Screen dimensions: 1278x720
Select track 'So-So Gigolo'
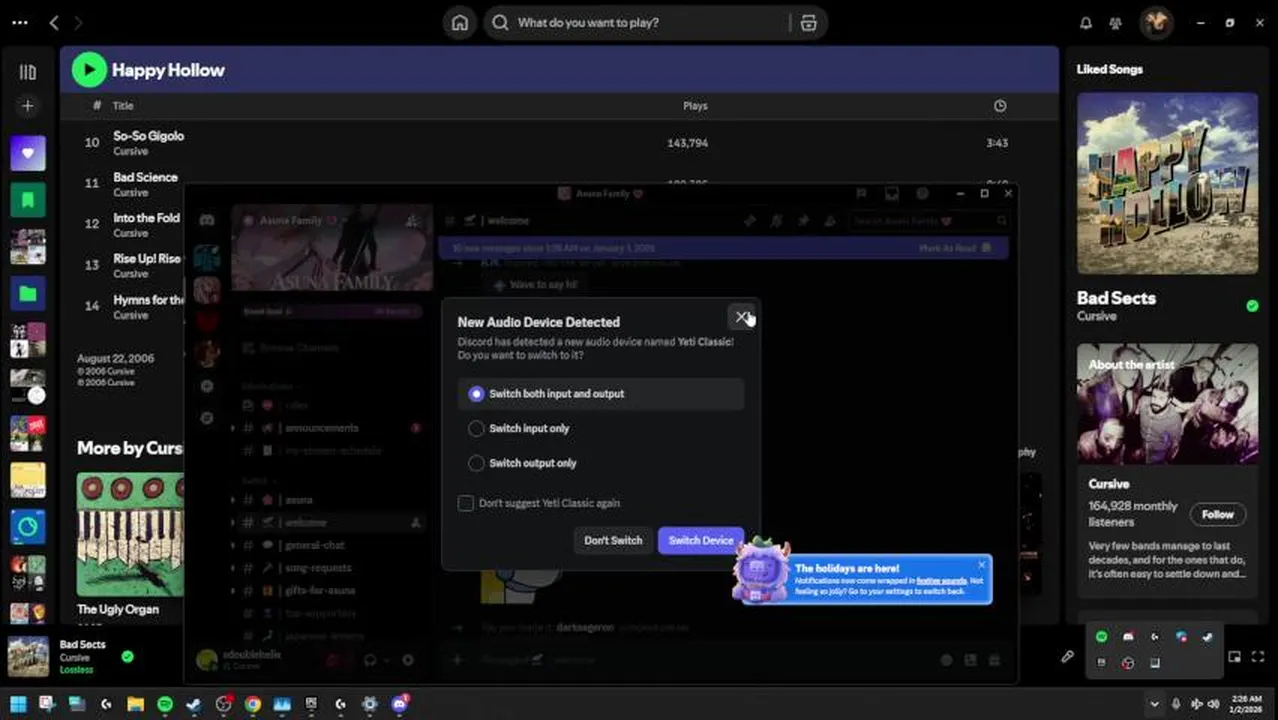[148, 136]
